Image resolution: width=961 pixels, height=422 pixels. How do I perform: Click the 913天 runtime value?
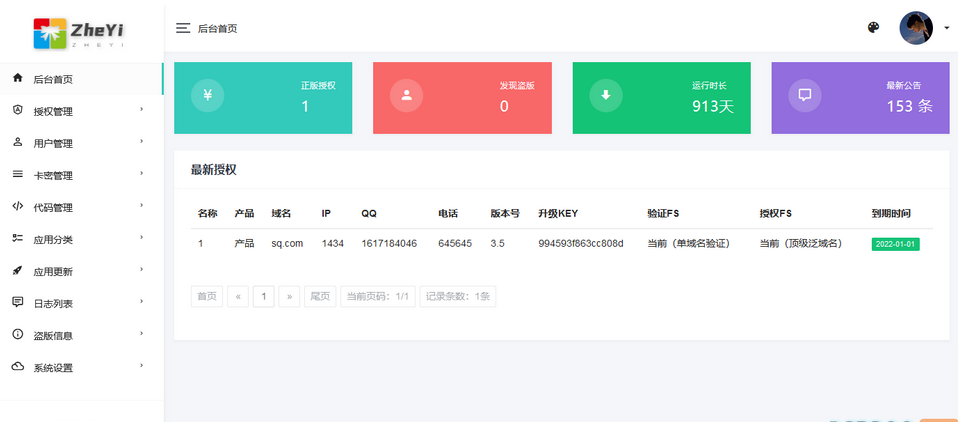[713, 107]
